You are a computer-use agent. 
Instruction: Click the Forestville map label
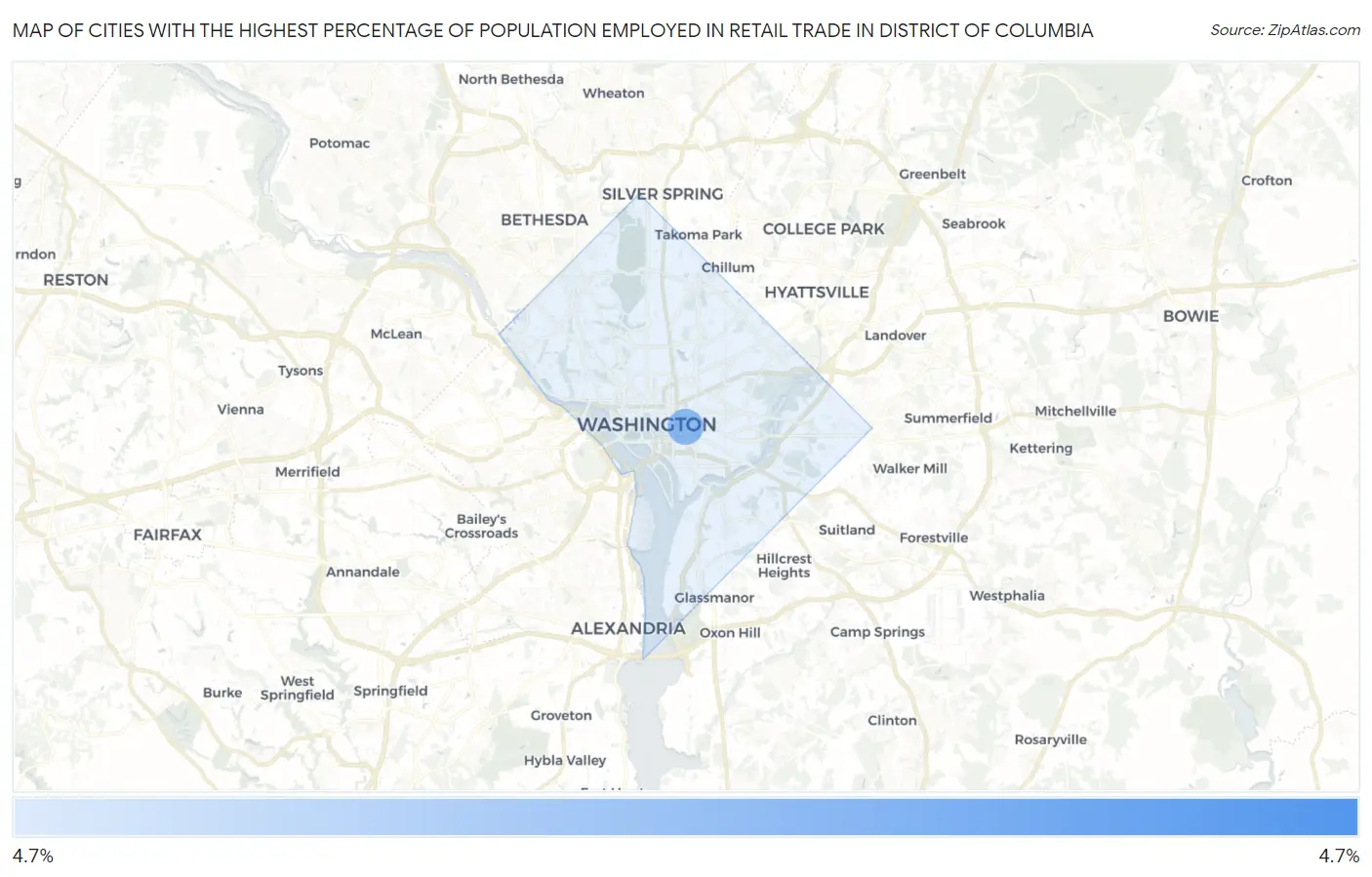coord(934,538)
